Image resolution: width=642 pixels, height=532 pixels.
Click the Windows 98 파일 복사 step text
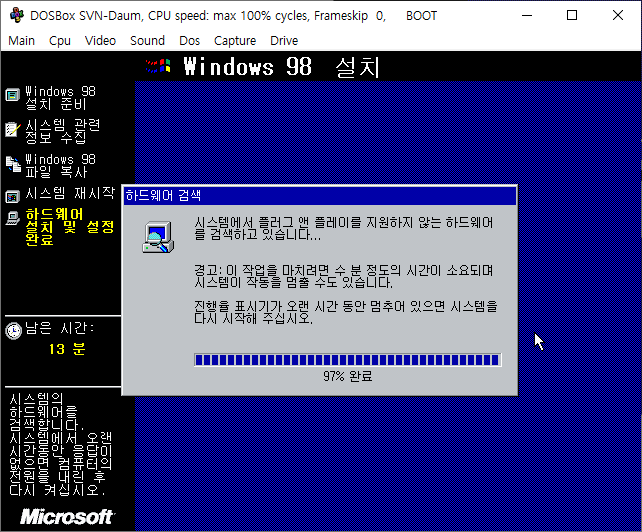coord(60,166)
